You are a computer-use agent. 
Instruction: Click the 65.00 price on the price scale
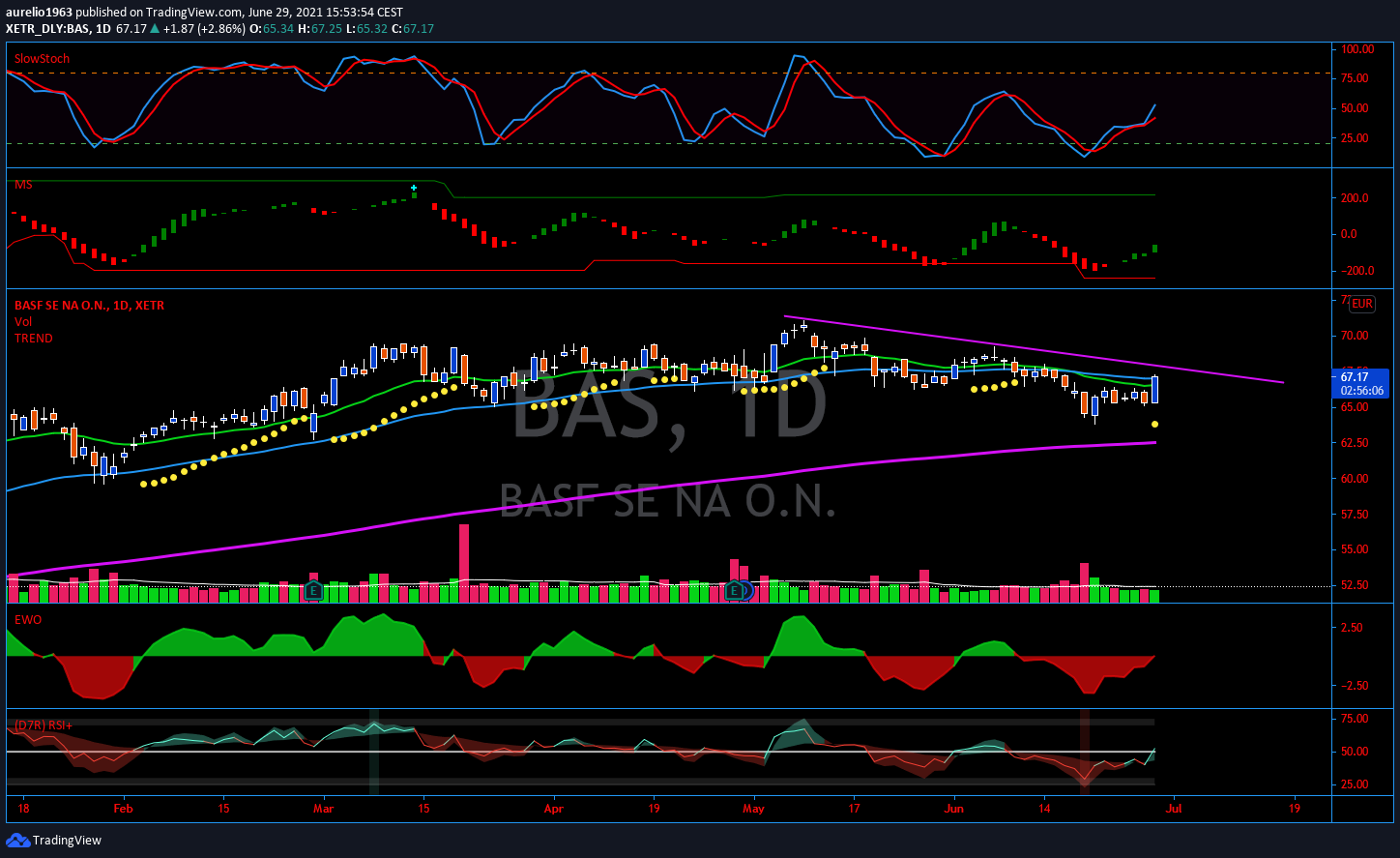click(1355, 407)
